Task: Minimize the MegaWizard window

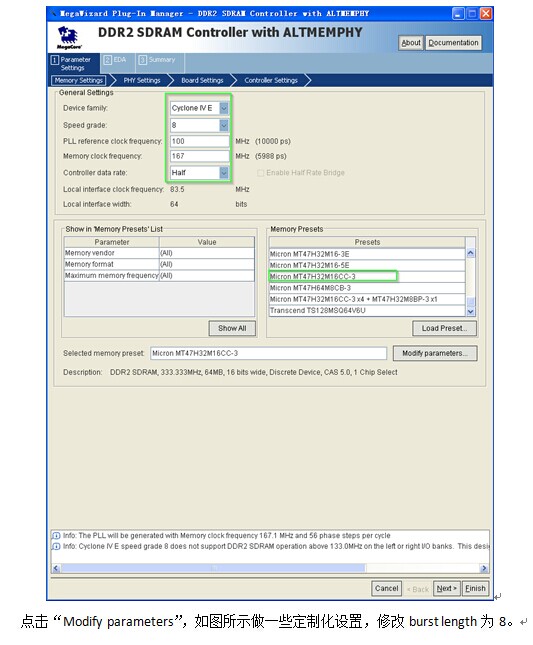Action: tap(458, 14)
